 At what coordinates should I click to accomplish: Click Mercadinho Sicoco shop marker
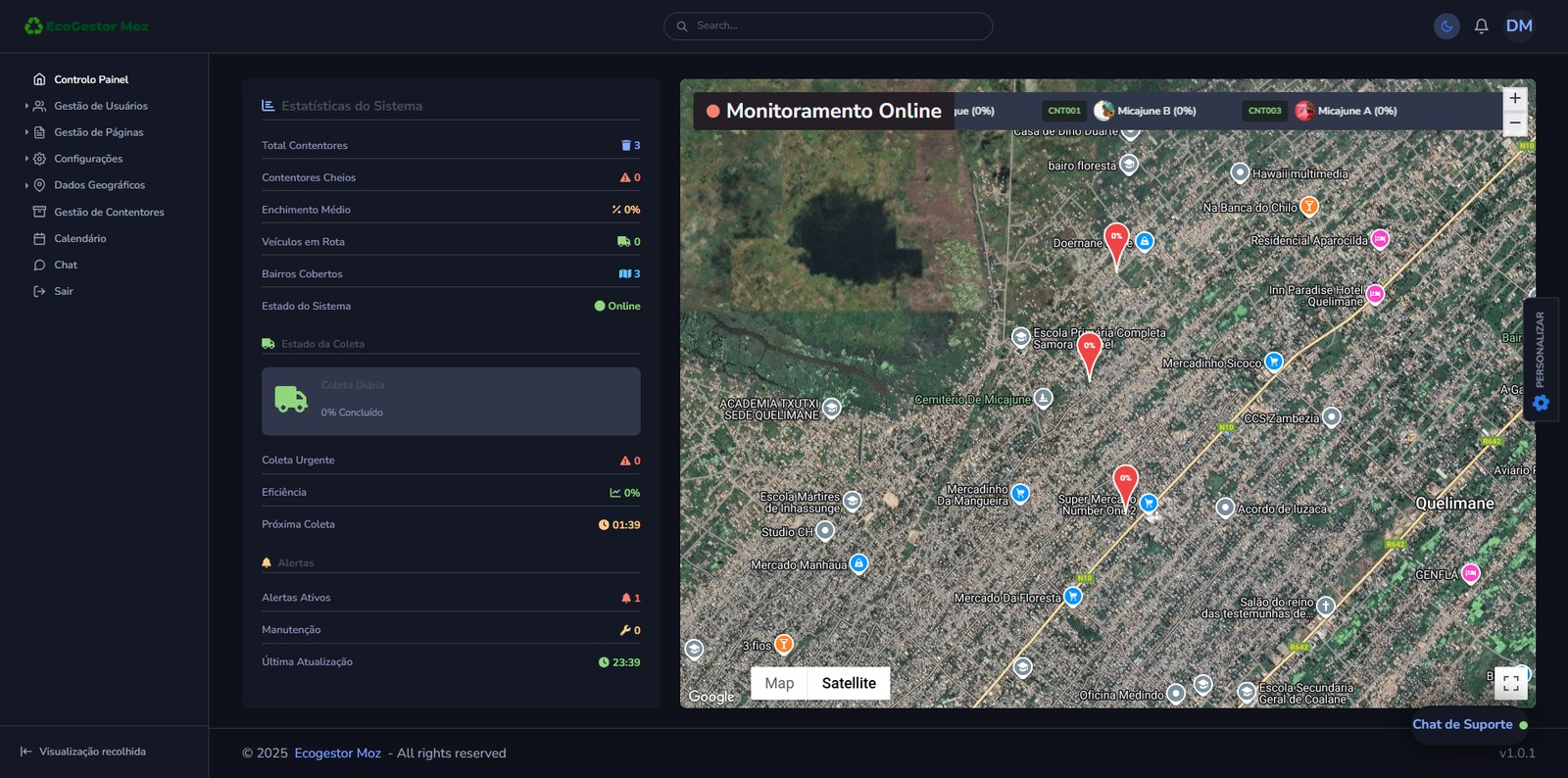[x=1274, y=362]
